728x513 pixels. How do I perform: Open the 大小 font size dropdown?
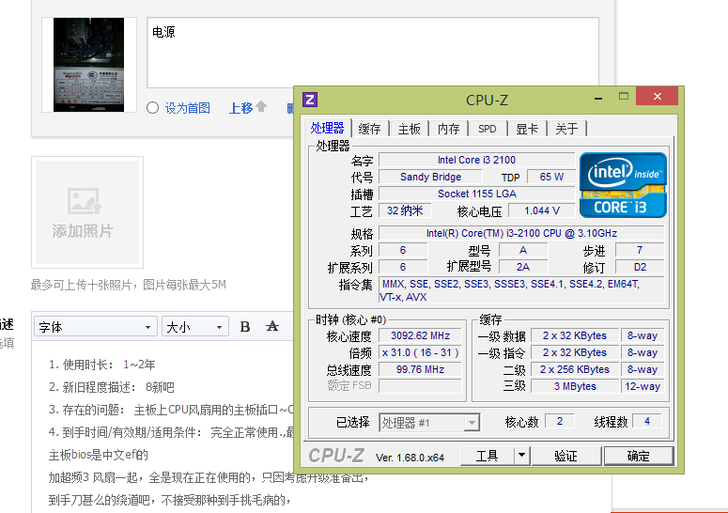pyautogui.click(x=194, y=327)
